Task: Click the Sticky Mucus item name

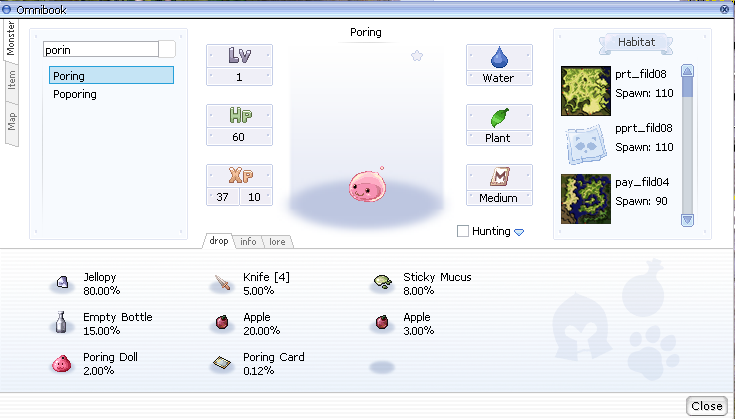Action: coord(437,277)
